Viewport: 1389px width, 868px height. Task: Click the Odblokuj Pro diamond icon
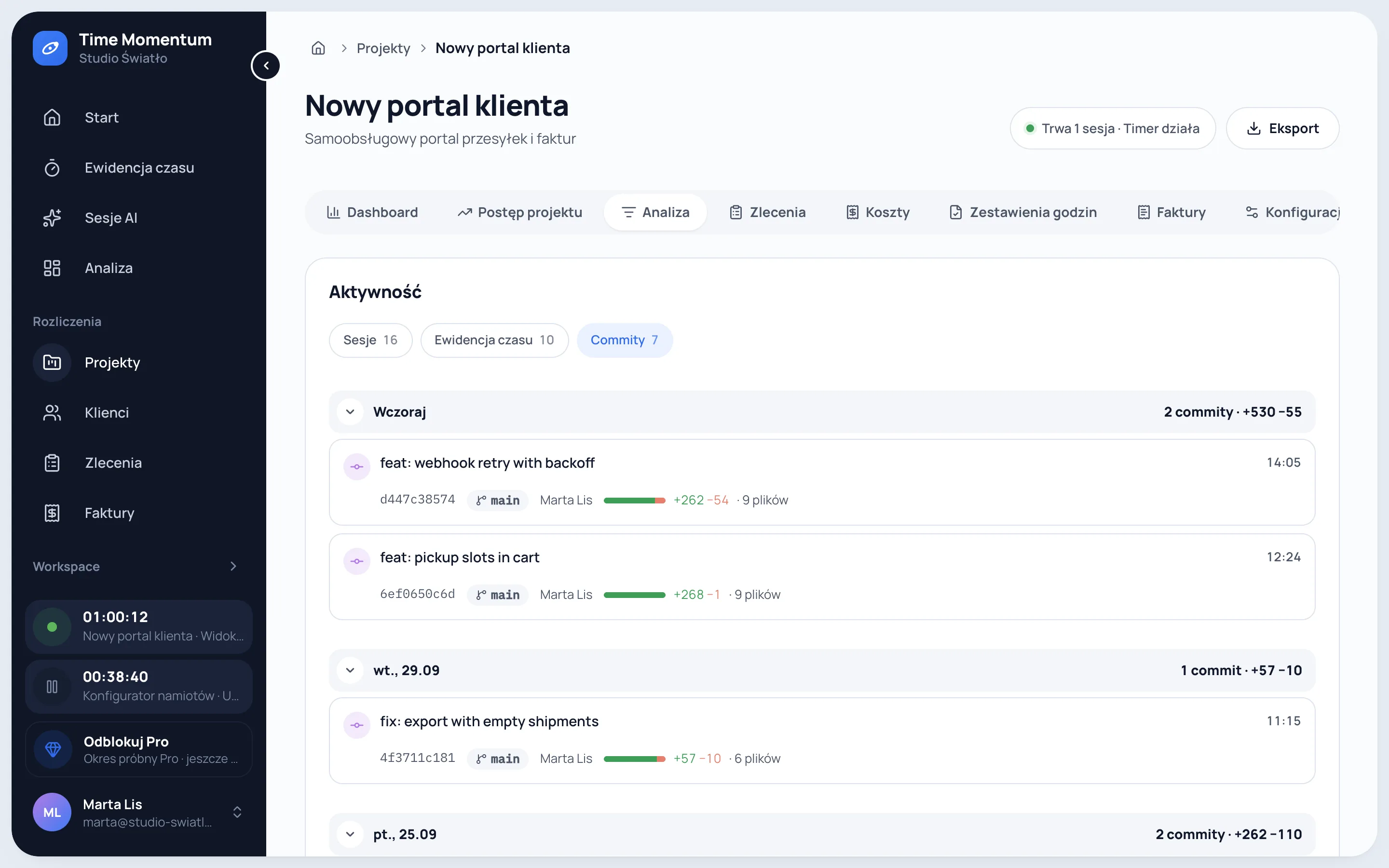tap(53, 749)
